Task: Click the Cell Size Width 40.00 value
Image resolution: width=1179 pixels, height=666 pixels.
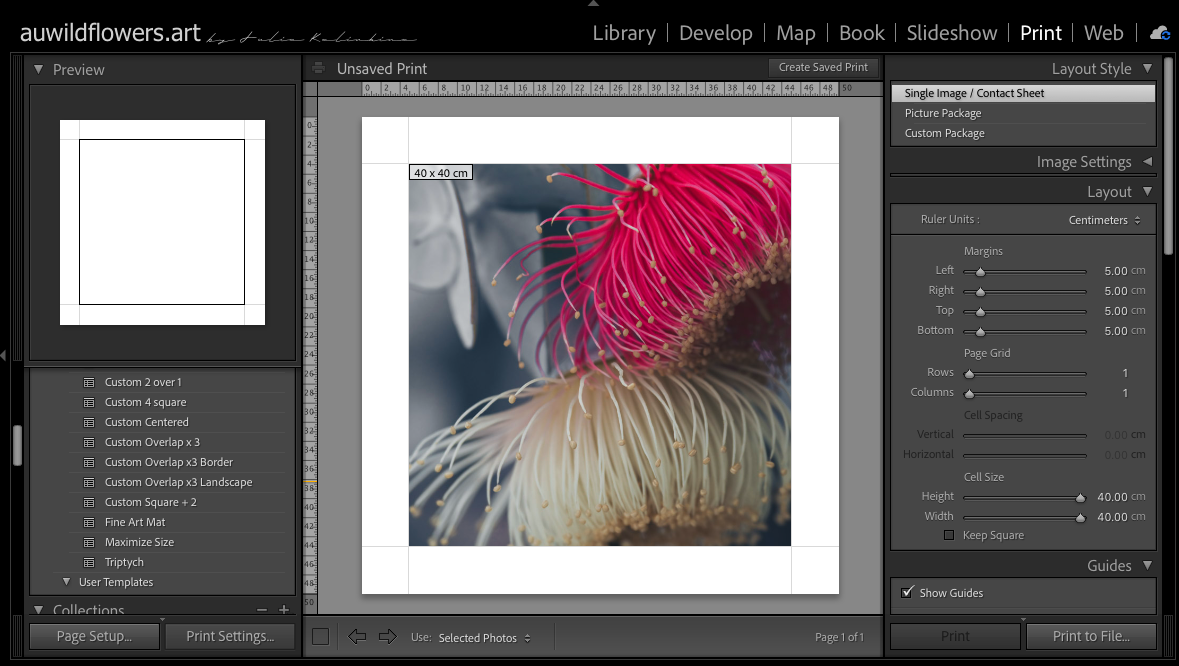Action: pos(1112,517)
